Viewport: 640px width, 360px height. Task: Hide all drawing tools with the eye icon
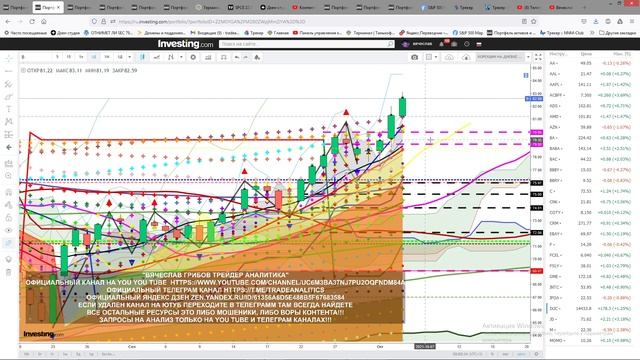(x=9, y=230)
